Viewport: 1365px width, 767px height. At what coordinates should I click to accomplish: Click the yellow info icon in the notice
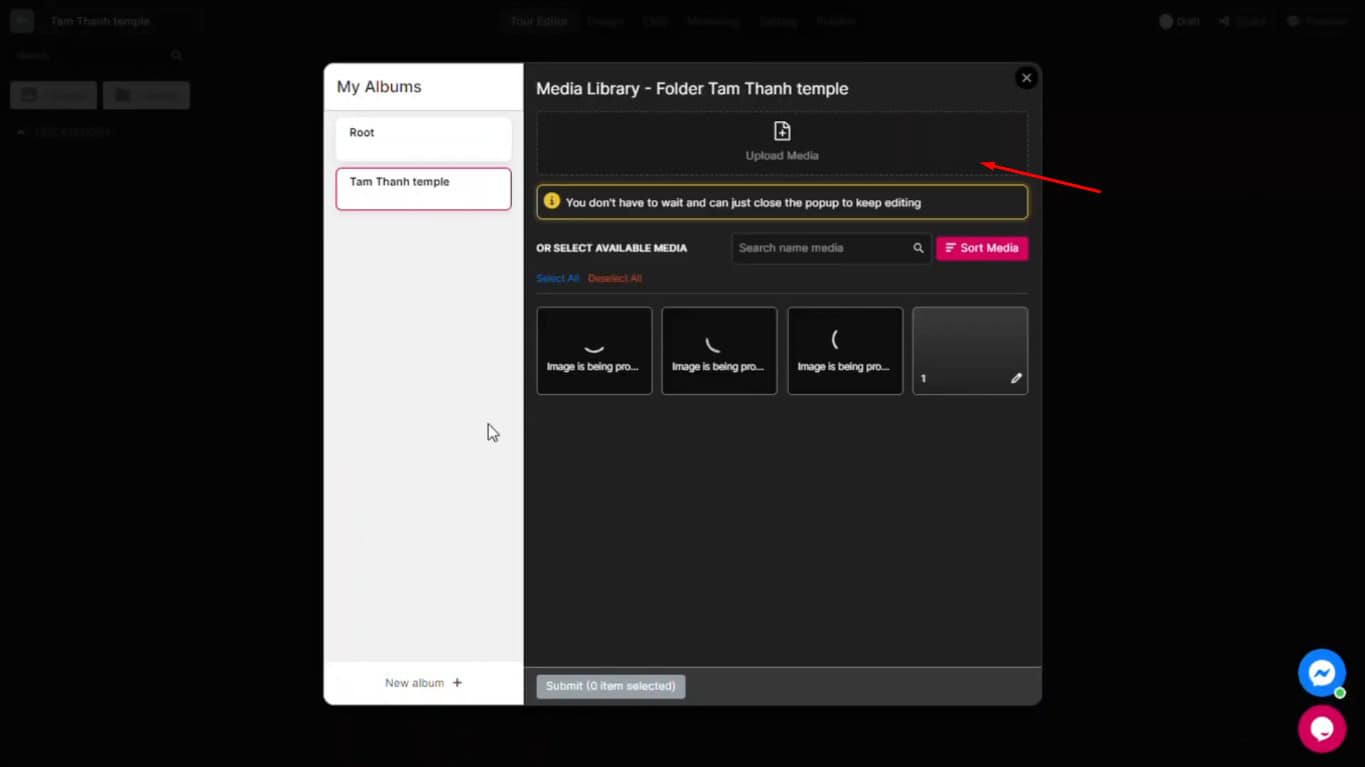551,201
